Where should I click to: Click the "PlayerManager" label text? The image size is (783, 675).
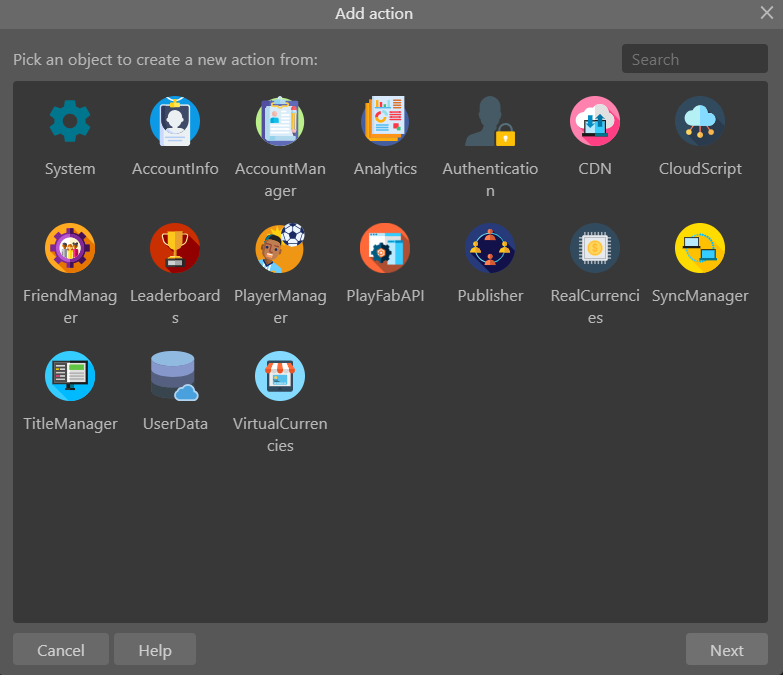tap(280, 307)
